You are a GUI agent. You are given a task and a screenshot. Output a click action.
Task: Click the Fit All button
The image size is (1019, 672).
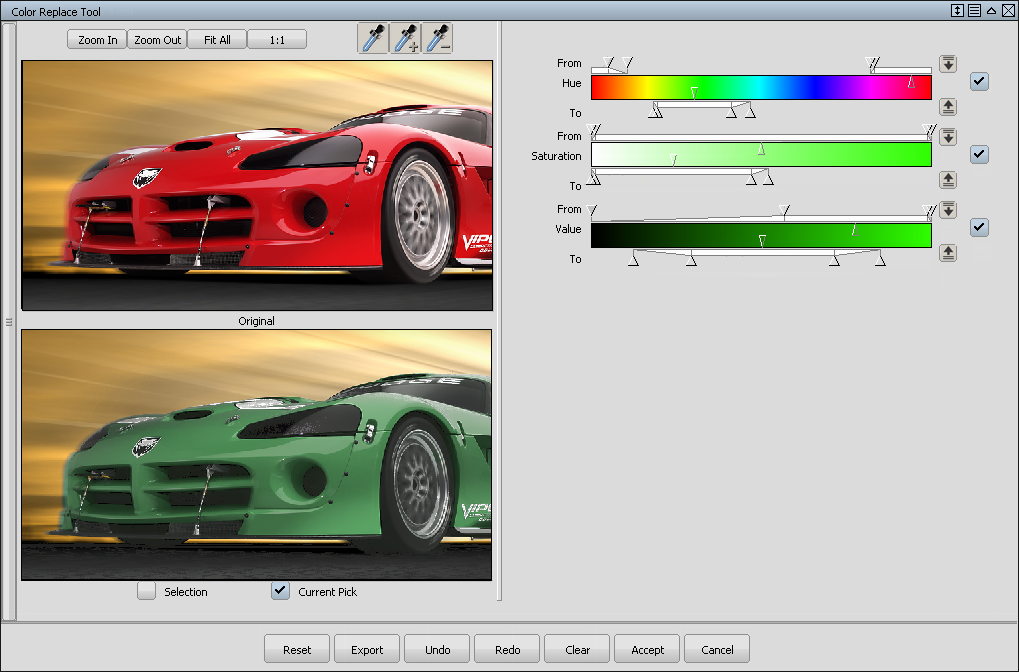point(217,40)
